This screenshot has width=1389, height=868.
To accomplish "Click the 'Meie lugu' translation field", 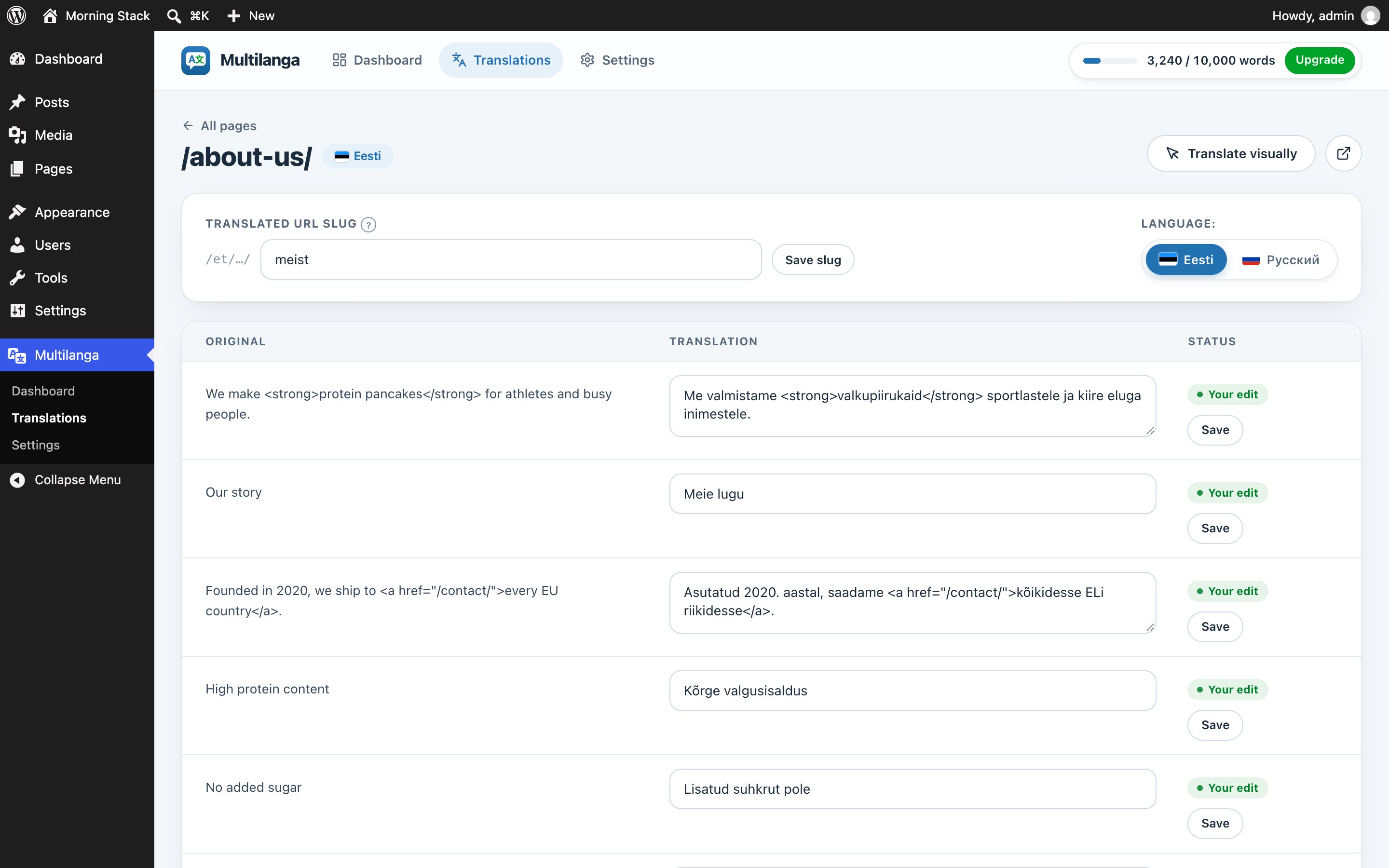I will [912, 494].
